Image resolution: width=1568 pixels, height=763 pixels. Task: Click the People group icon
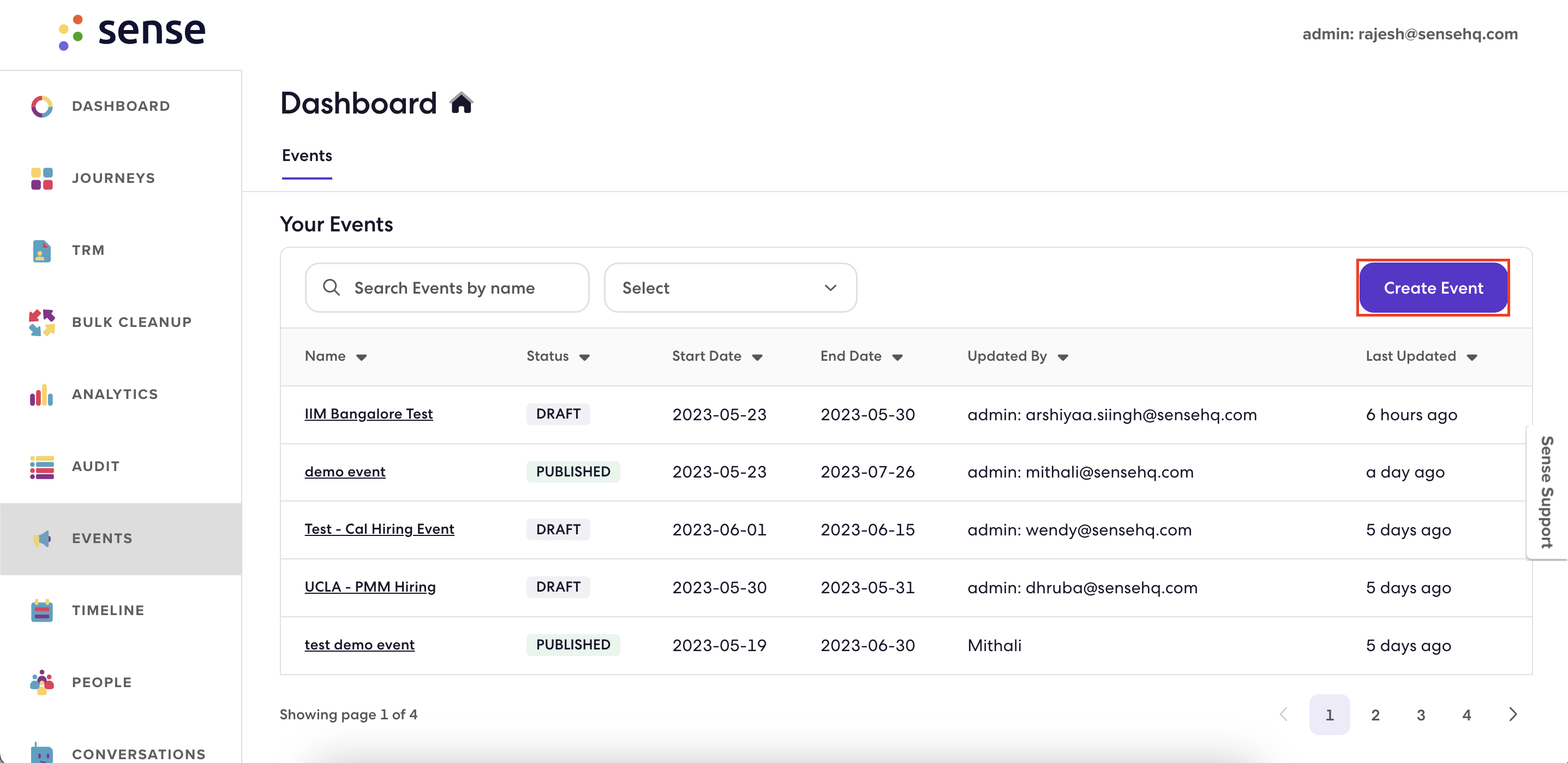(x=42, y=682)
